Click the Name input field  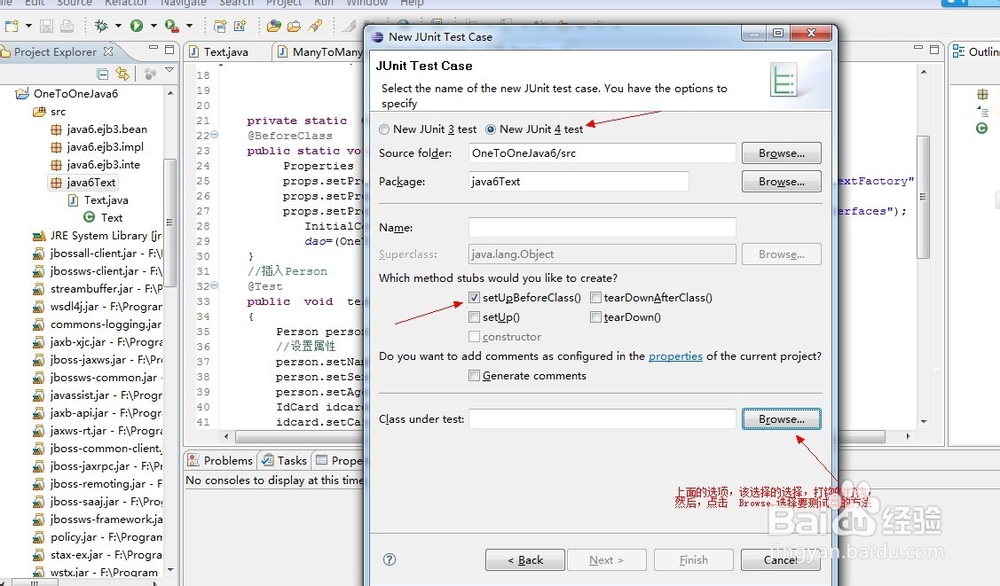(x=602, y=228)
